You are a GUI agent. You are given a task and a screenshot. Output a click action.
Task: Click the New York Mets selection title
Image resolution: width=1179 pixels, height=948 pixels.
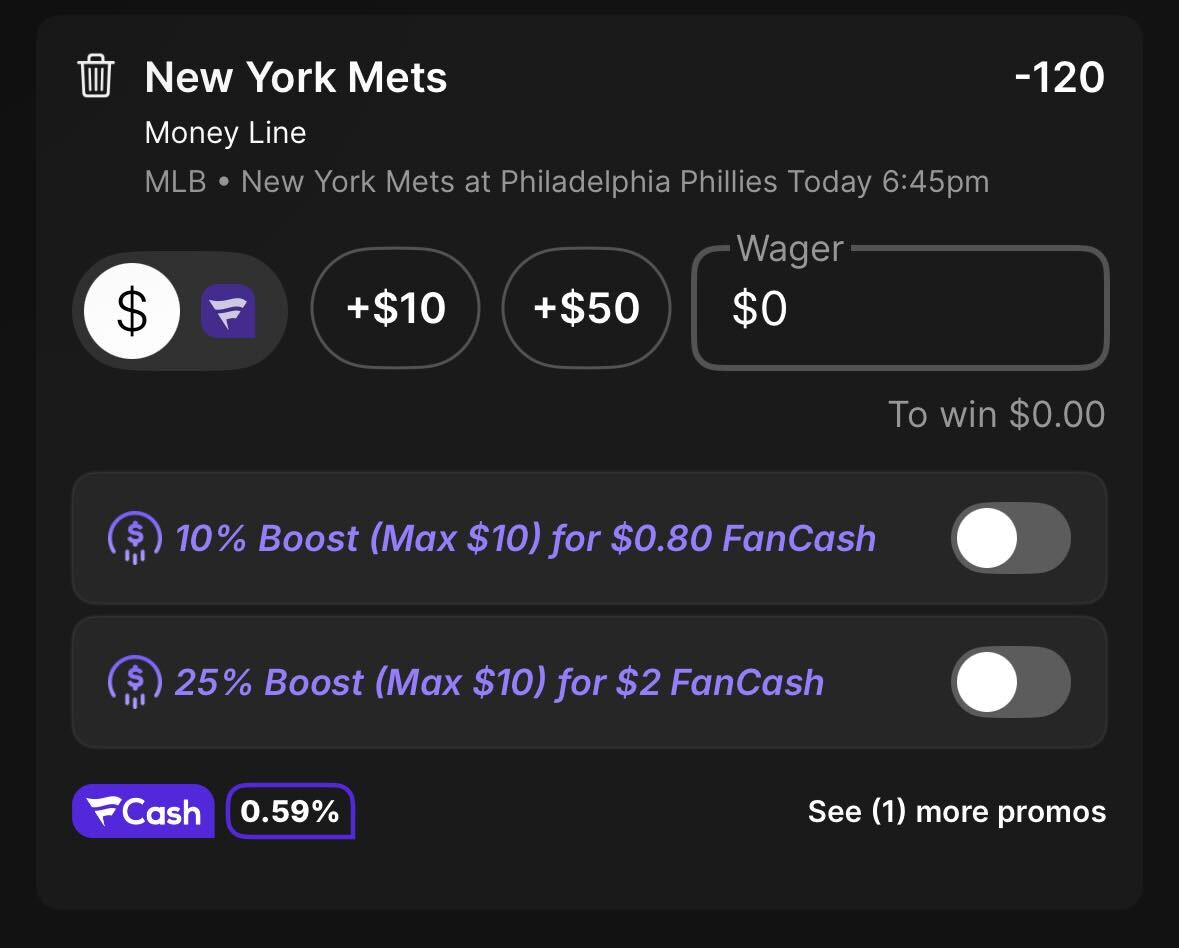pyautogui.click(x=296, y=77)
